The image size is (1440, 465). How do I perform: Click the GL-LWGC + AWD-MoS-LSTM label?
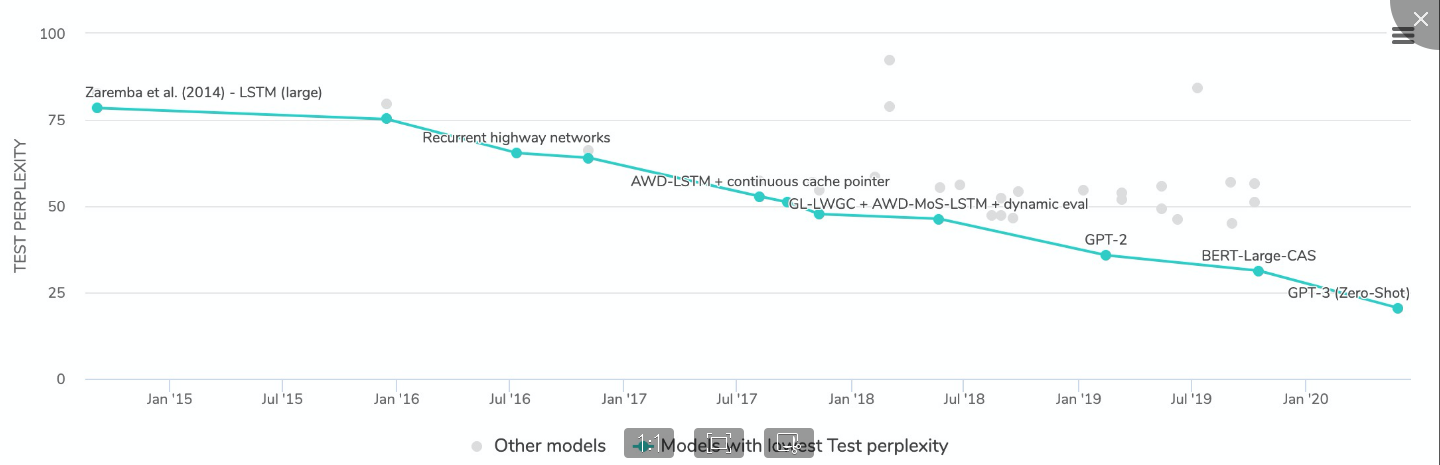click(938, 204)
